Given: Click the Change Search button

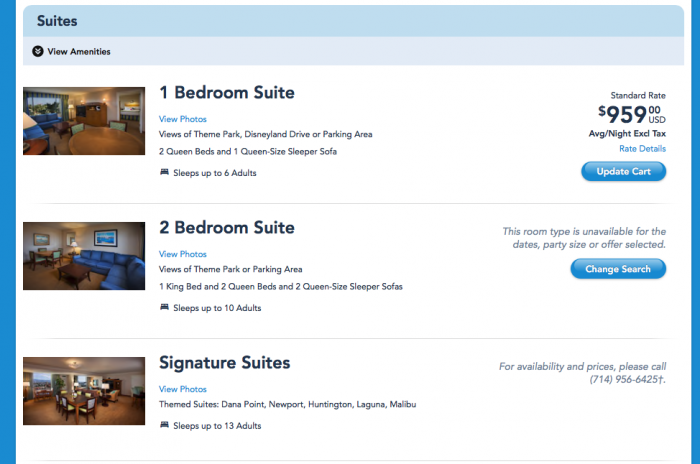Looking at the screenshot, I should point(618,269).
